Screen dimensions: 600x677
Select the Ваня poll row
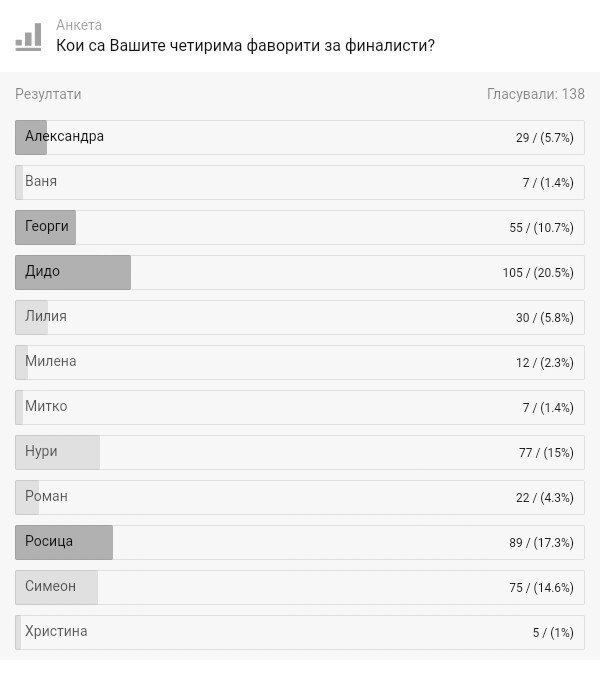(x=300, y=182)
